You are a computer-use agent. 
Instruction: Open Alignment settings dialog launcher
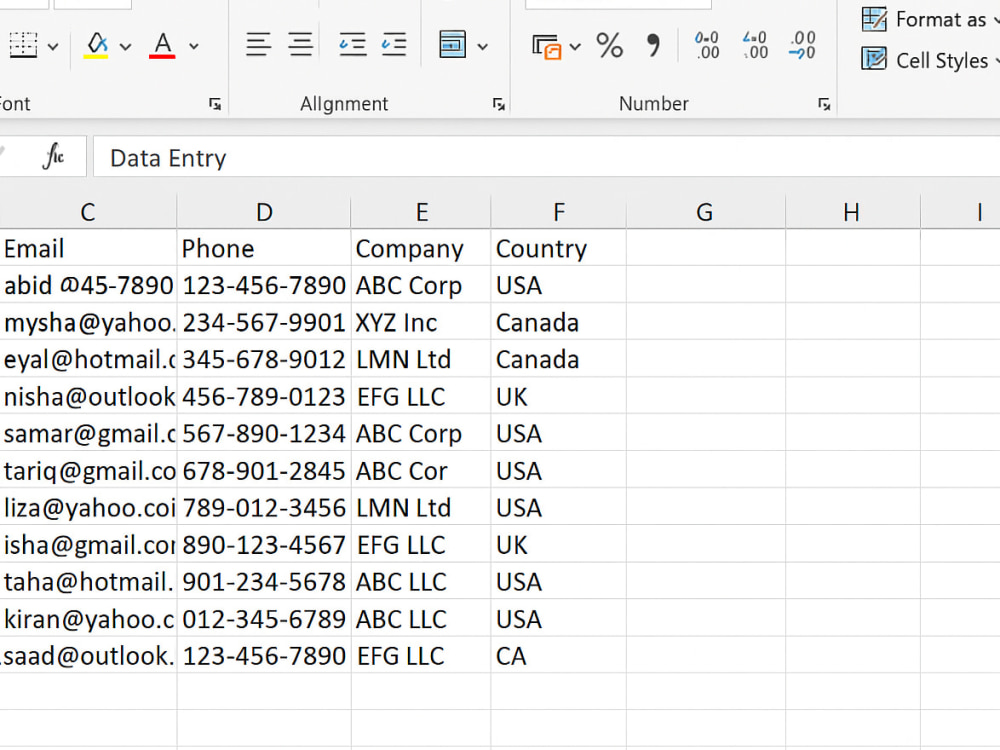[x=499, y=104]
